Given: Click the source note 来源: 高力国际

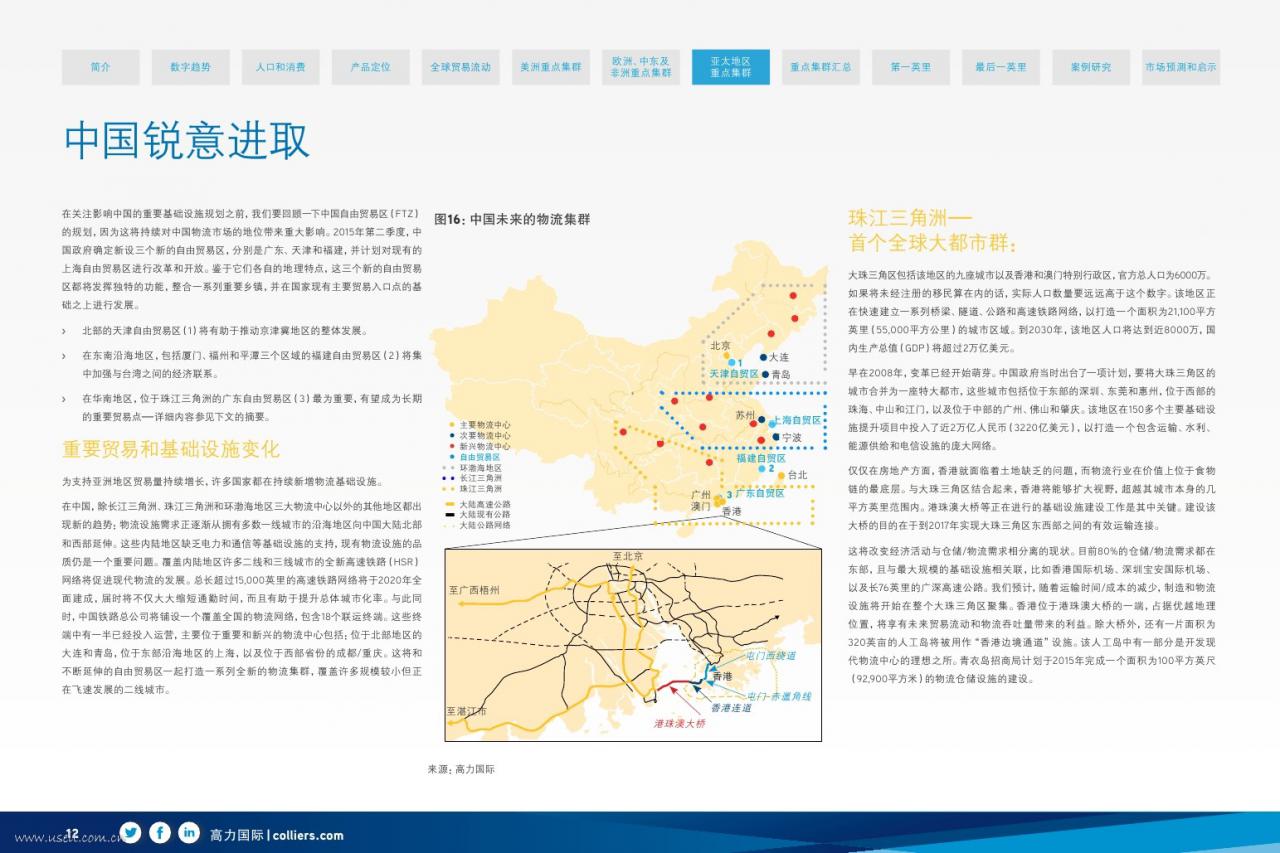Looking at the screenshot, I should tap(461, 769).
